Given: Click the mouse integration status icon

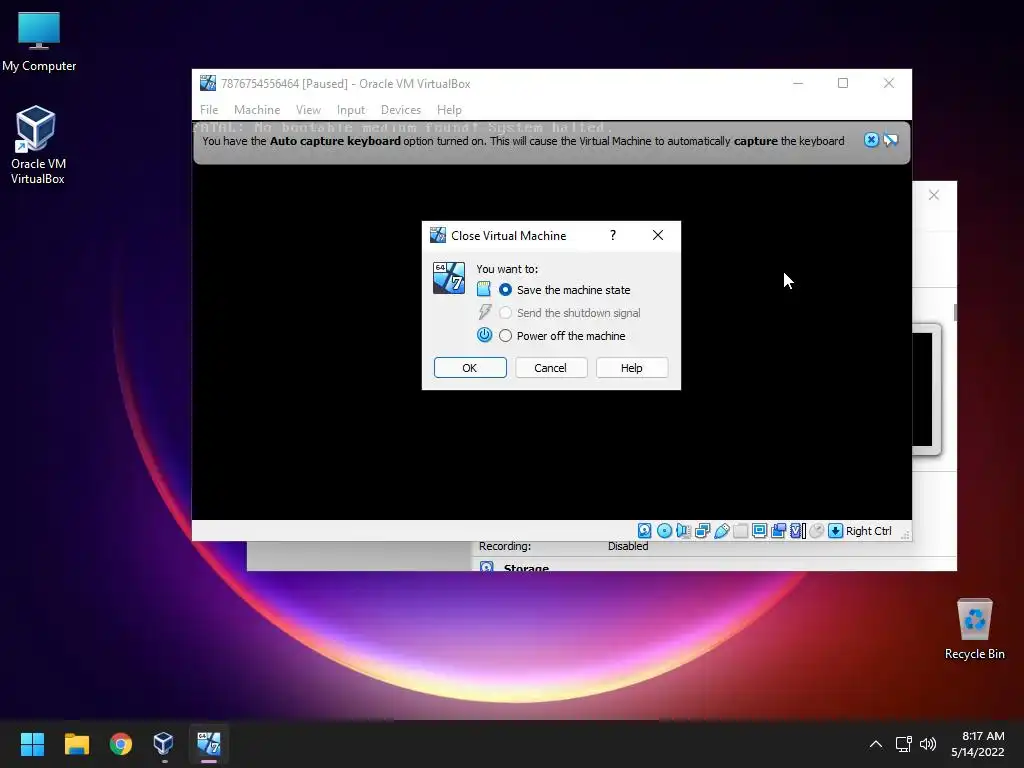Looking at the screenshot, I should coord(816,531).
